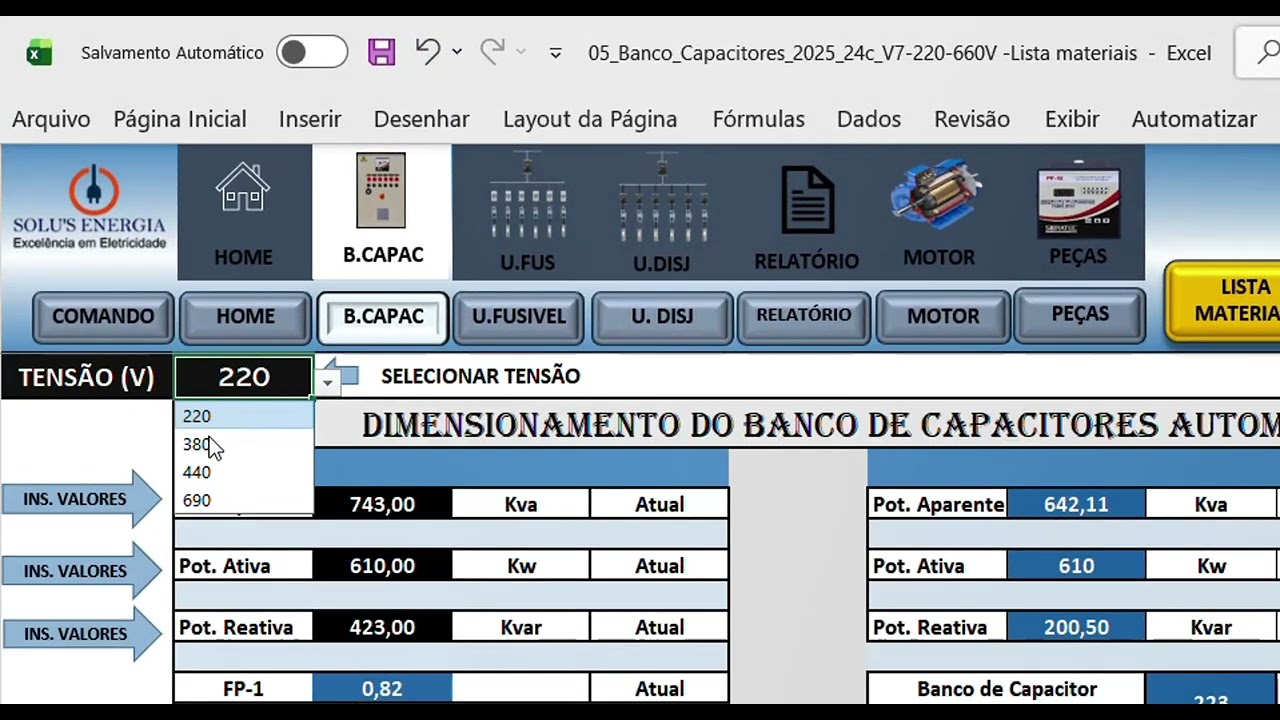Click the Kvar unit cell beside 200,50
This screenshot has width=1280, height=720.
click(x=1211, y=628)
